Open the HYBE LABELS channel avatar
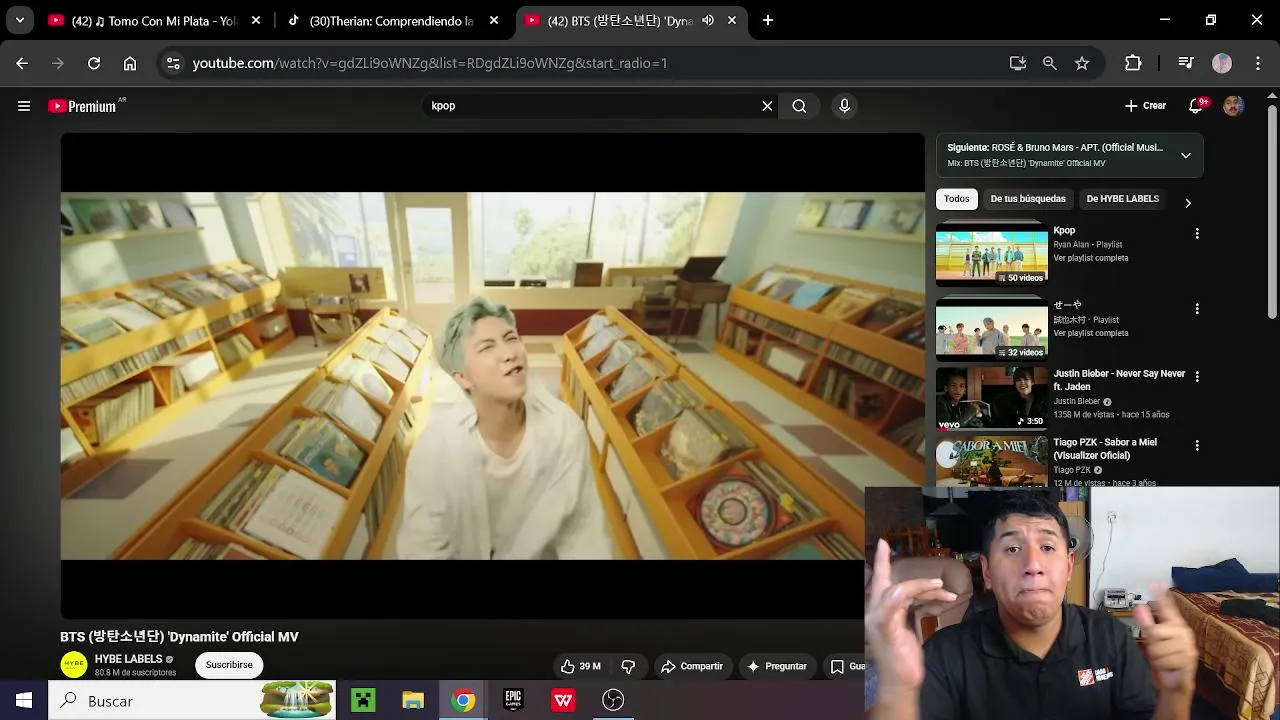Image resolution: width=1280 pixels, height=720 pixels. tap(74, 664)
